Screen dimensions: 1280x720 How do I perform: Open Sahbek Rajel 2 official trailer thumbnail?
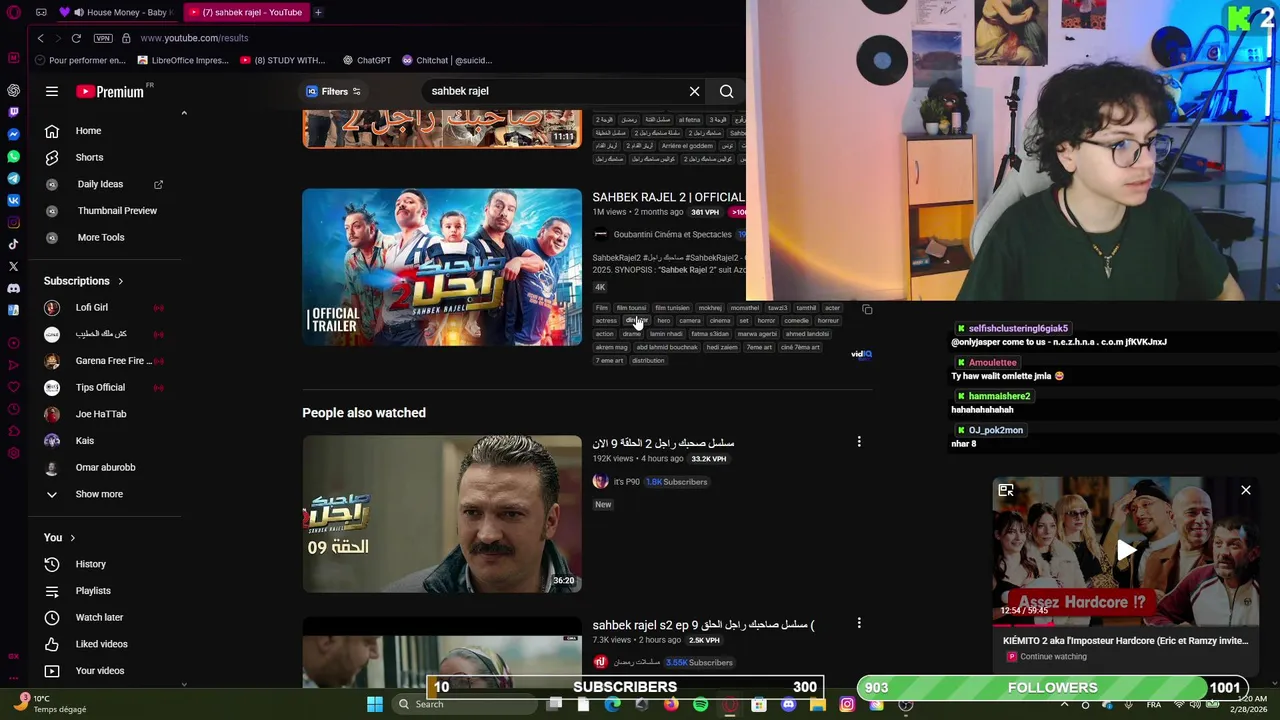[x=442, y=267]
